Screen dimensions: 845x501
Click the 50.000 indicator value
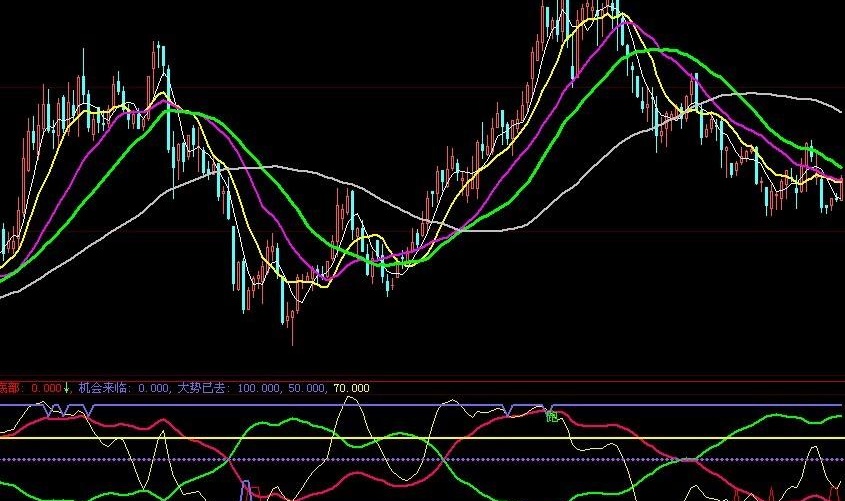click(x=306, y=388)
